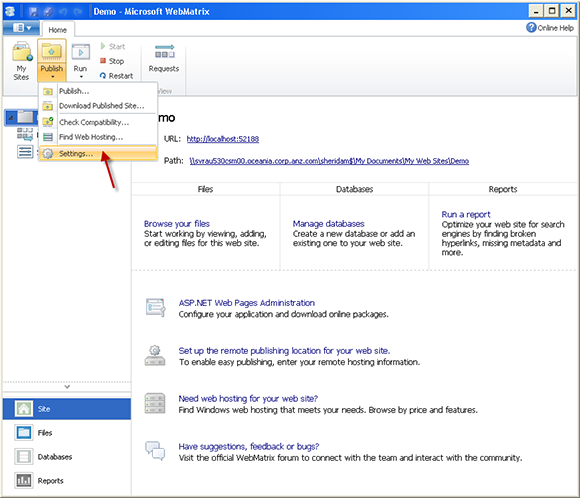Click the Reports column header
Viewport: 580px width, 498px height.
pos(503,189)
